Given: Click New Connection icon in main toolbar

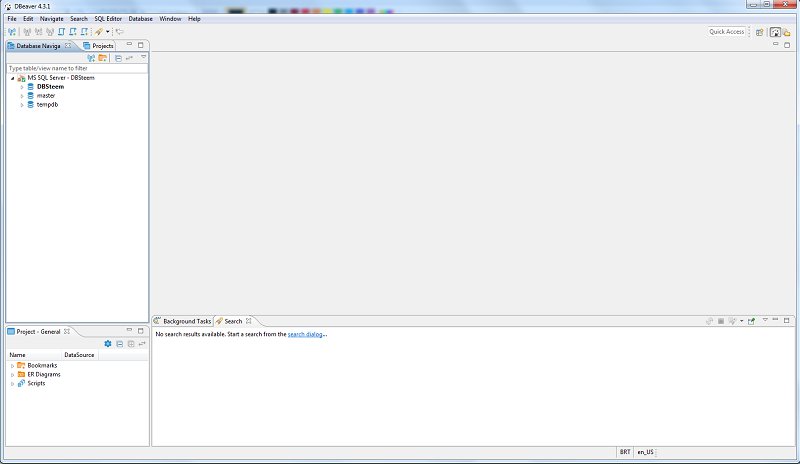Looking at the screenshot, I should [12, 32].
